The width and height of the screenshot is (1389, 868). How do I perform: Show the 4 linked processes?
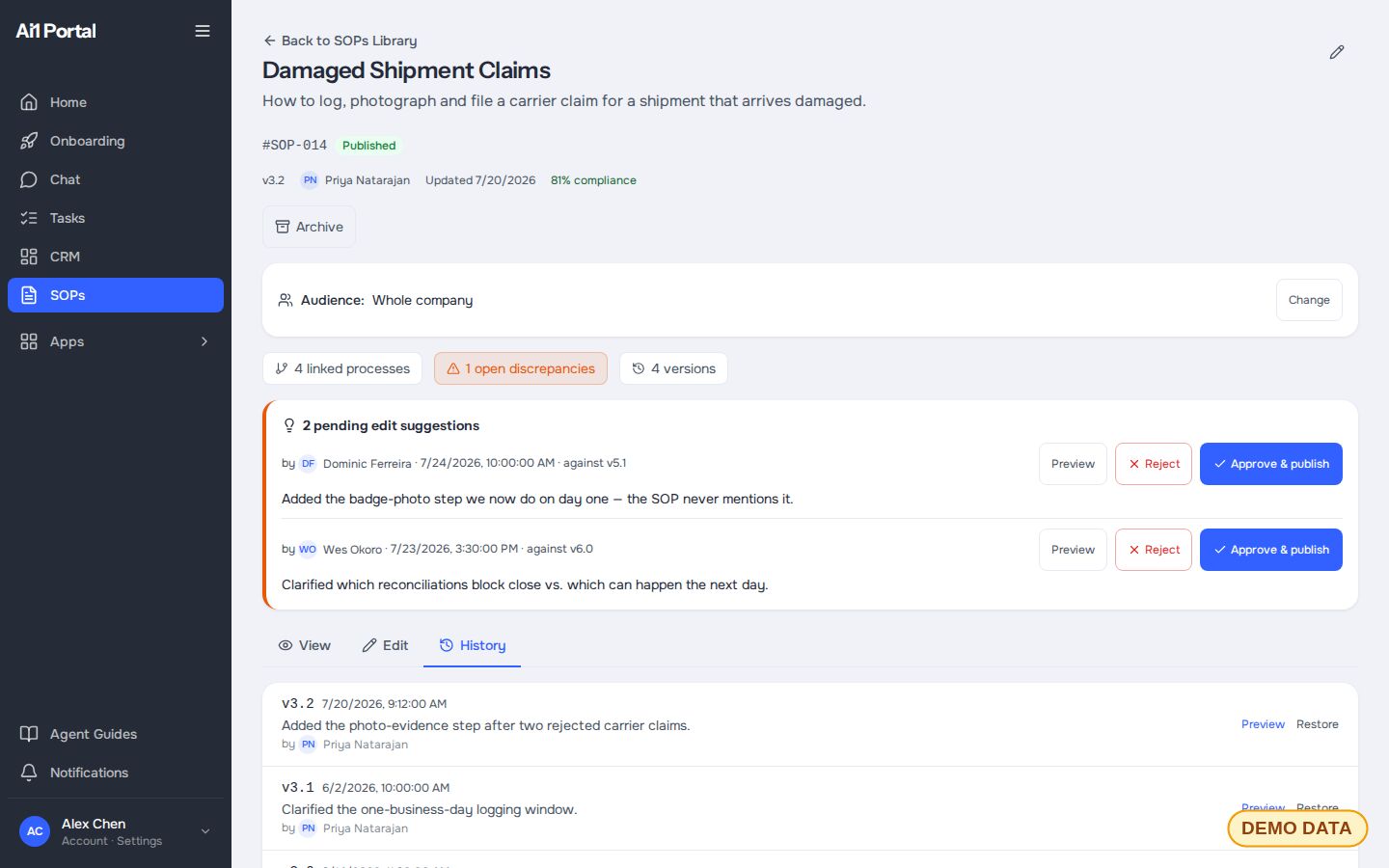pos(342,368)
